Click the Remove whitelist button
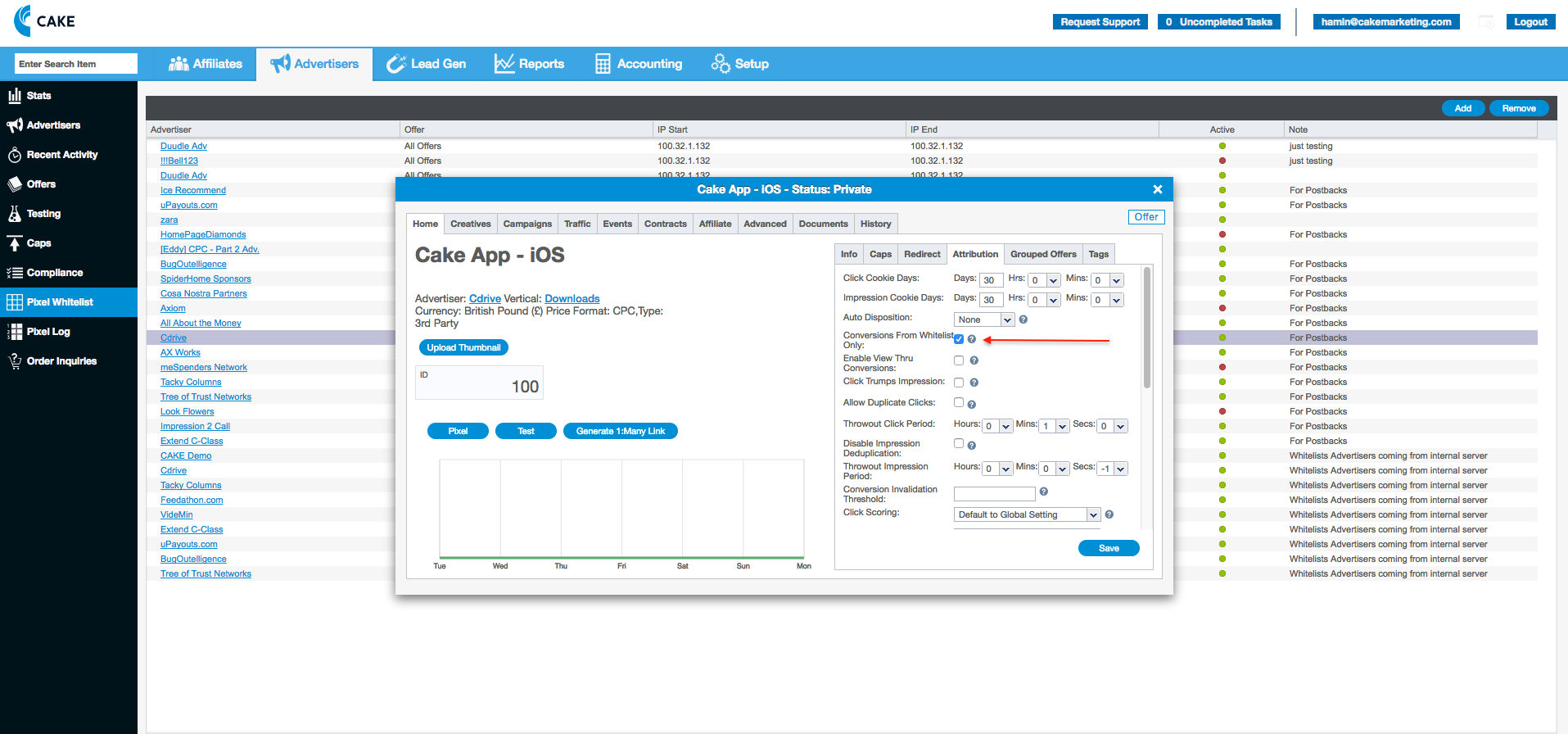The width and height of the screenshot is (1568, 734). (1519, 108)
